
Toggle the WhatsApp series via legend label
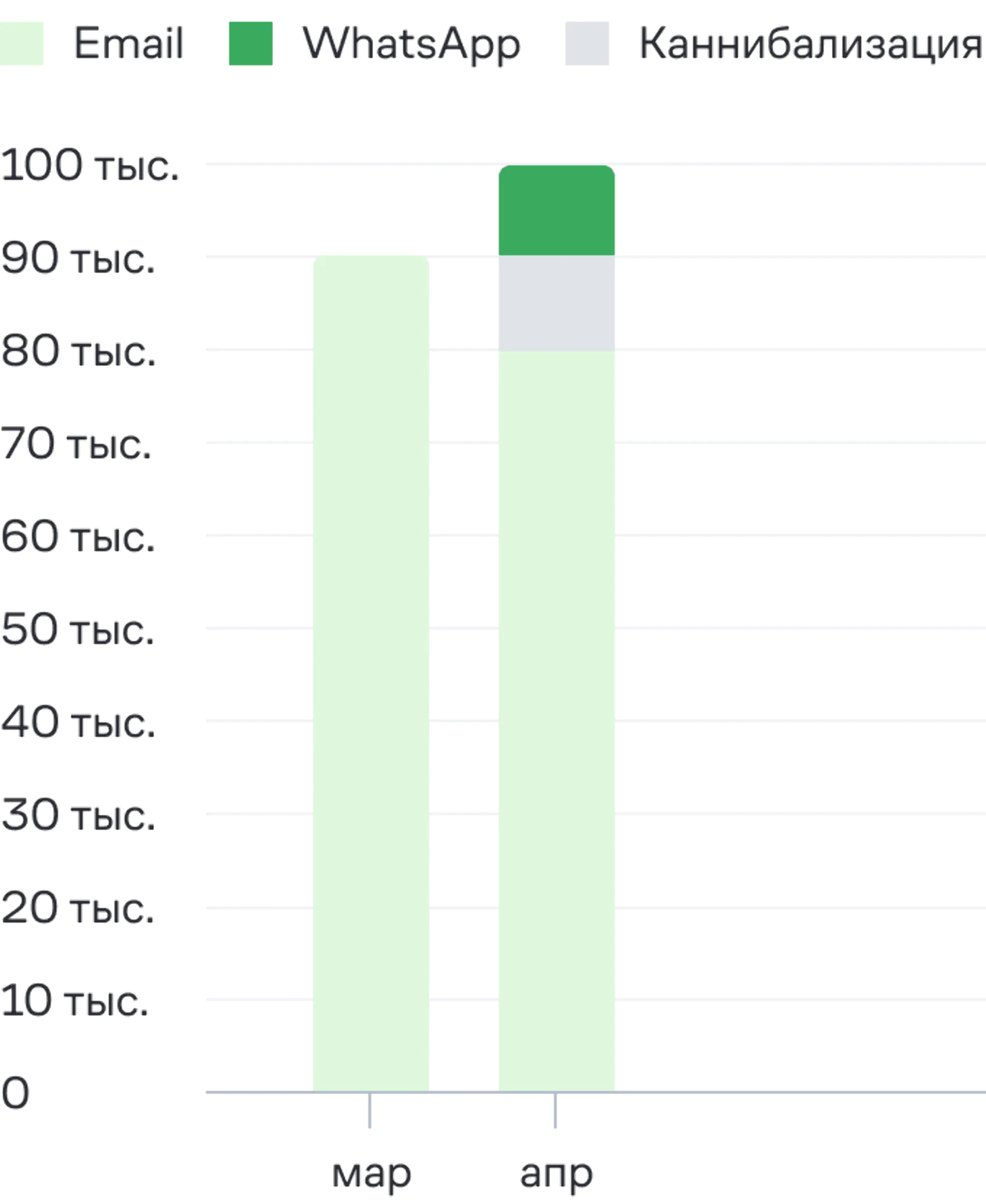pyautogui.click(x=411, y=44)
